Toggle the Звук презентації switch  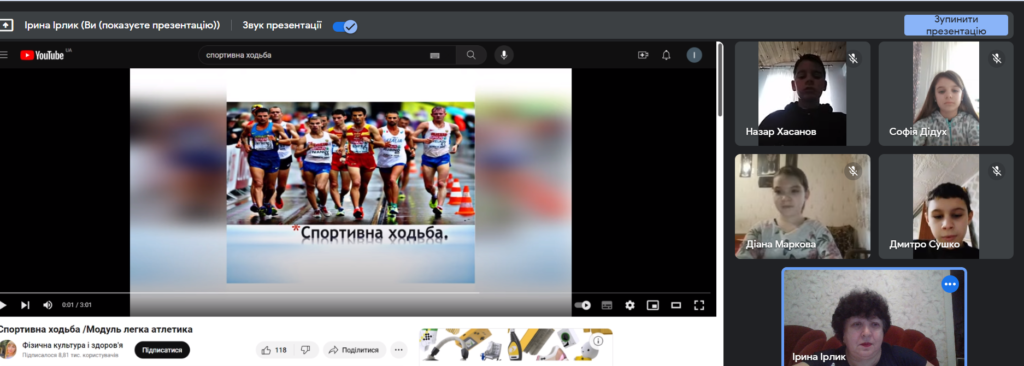click(344, 26)
